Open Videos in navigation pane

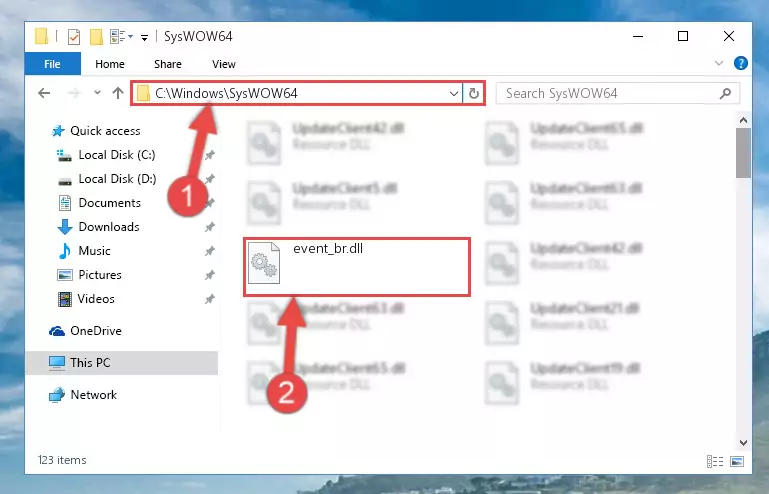[96, 299]
